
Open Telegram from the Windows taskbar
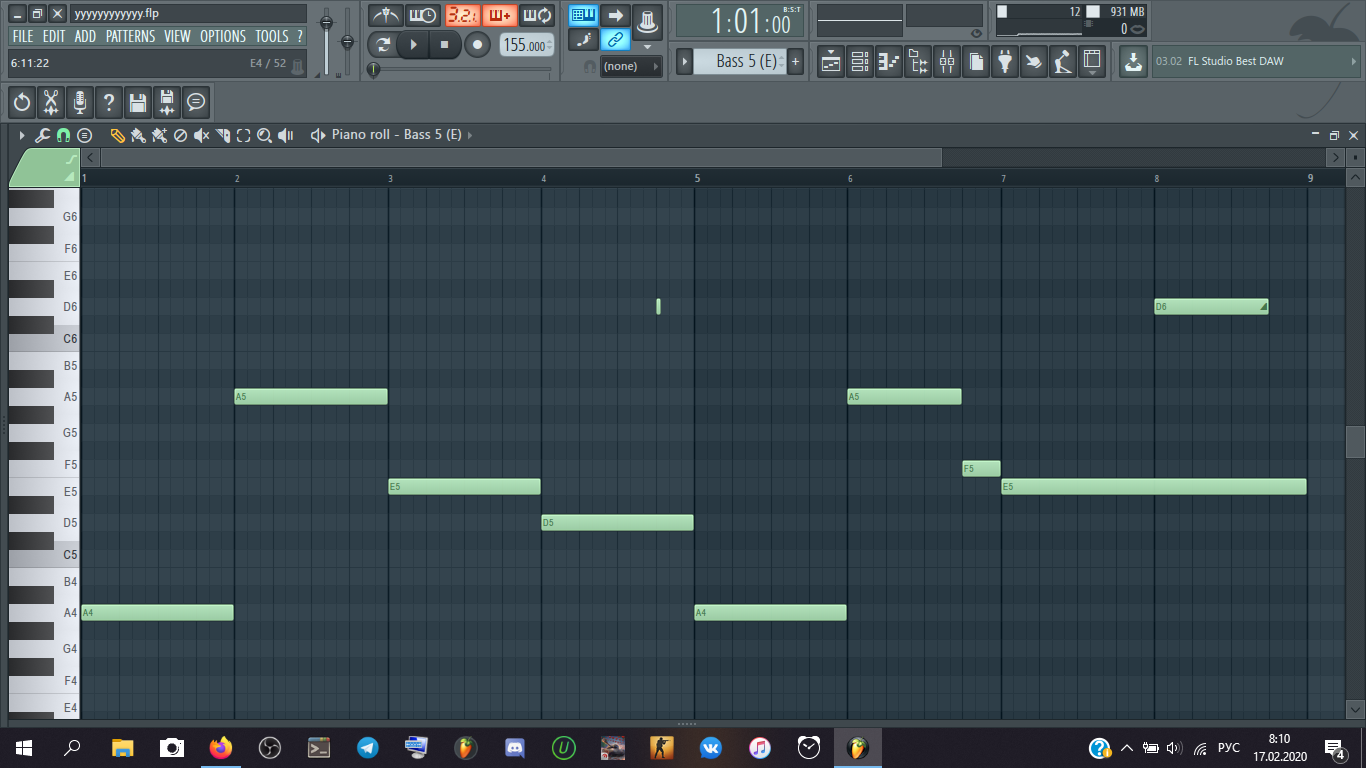[x=368, y=747]
